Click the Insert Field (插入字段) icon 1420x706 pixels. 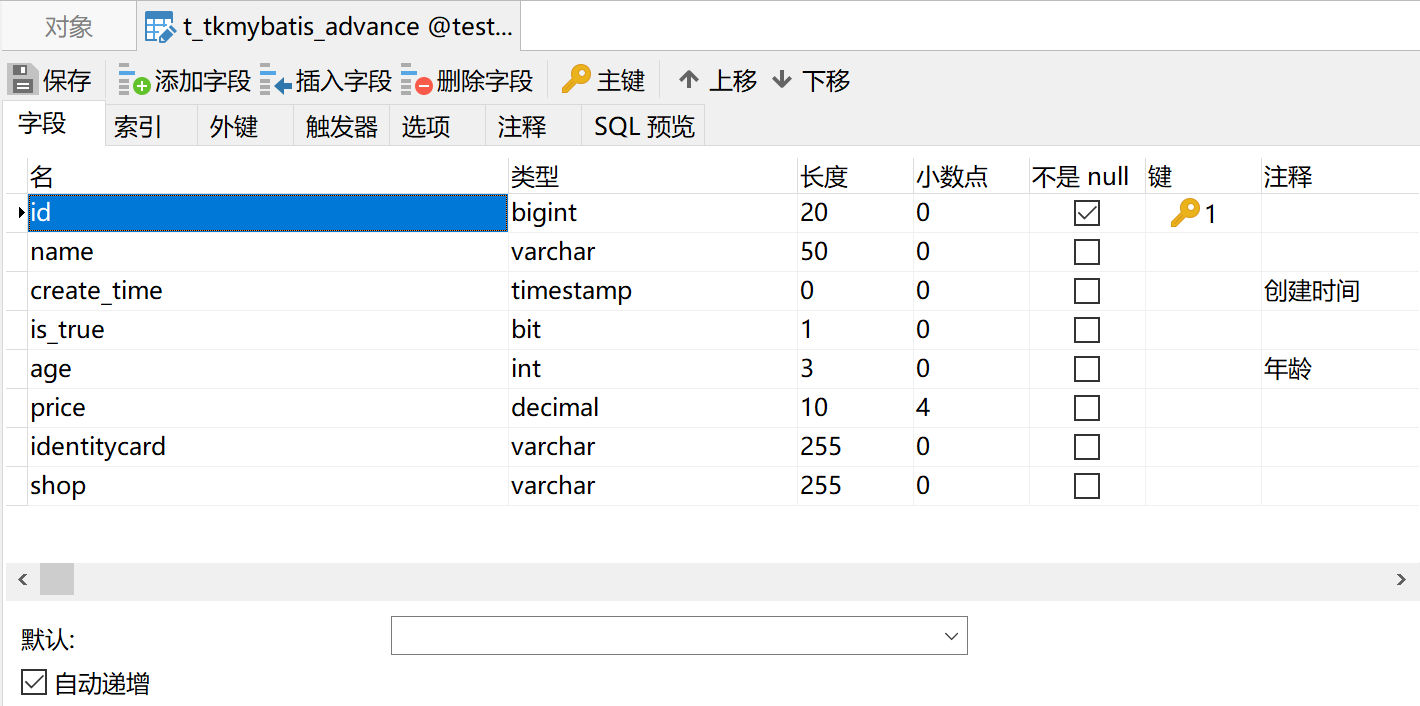coord(275,80)
